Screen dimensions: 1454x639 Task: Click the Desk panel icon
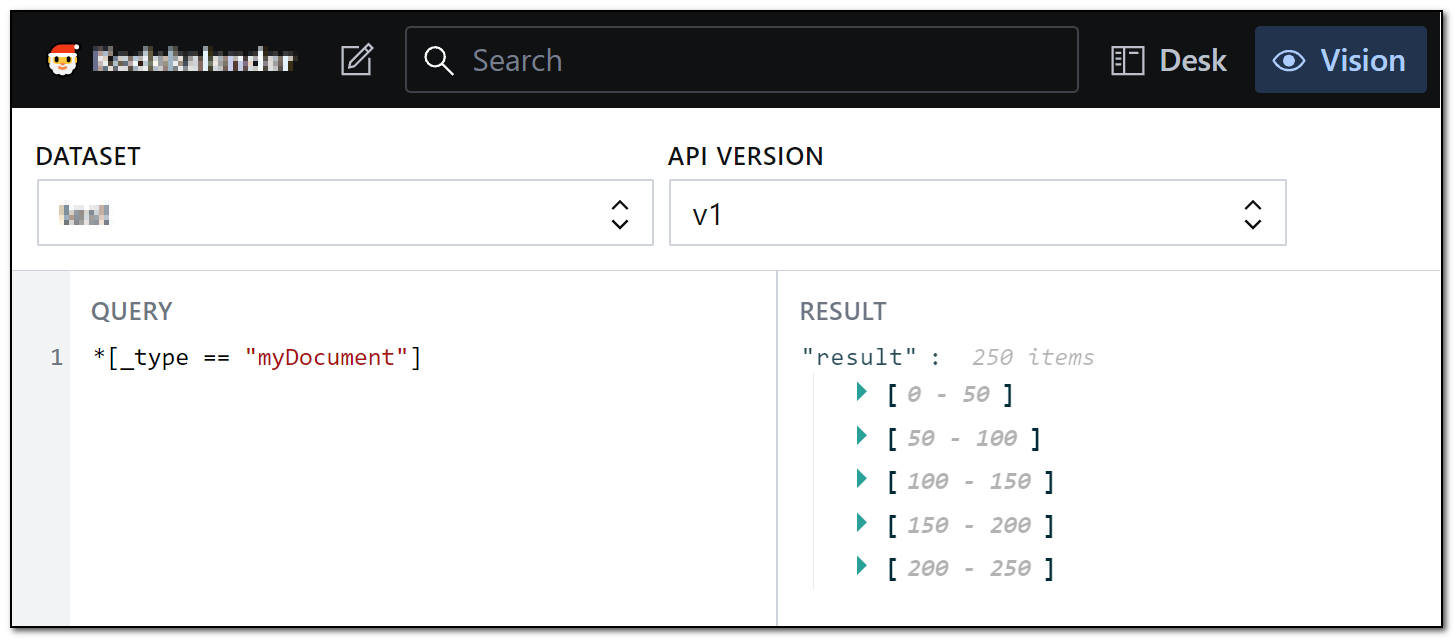1126,60
